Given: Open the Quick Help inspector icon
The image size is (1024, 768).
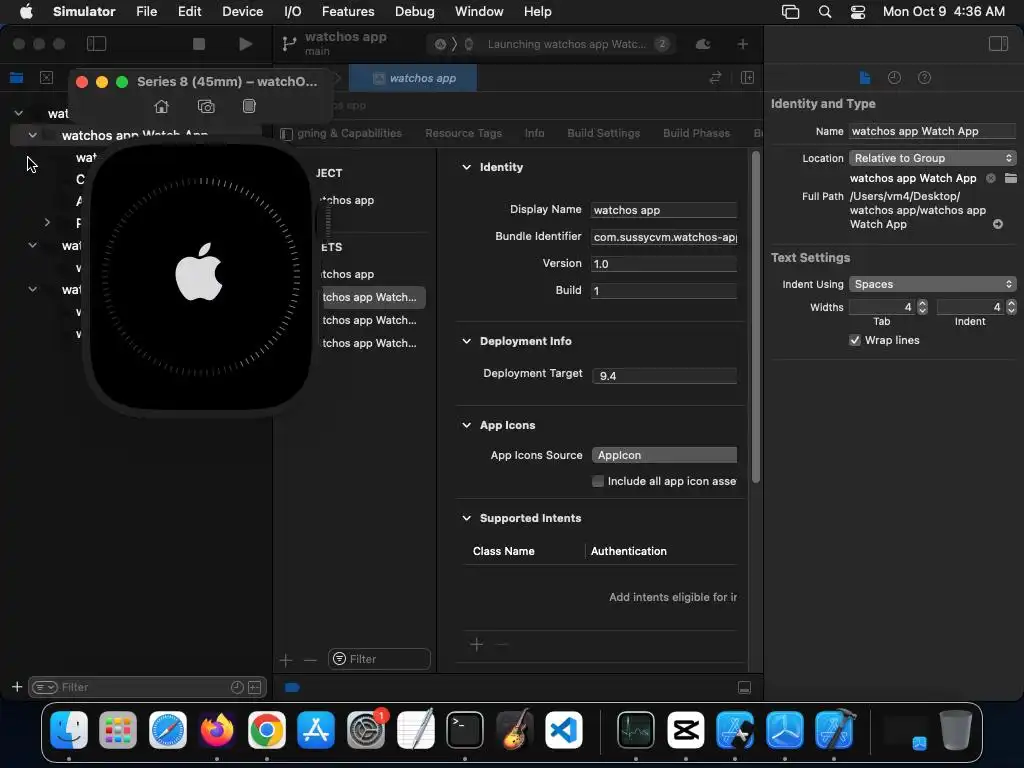Looking at the screenshot, I should 924,78.
